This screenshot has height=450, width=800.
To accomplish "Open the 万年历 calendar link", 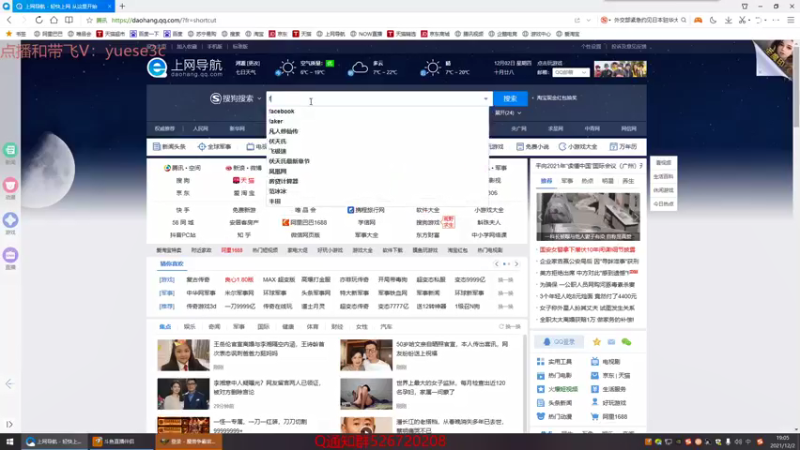I will coord(623,147).
